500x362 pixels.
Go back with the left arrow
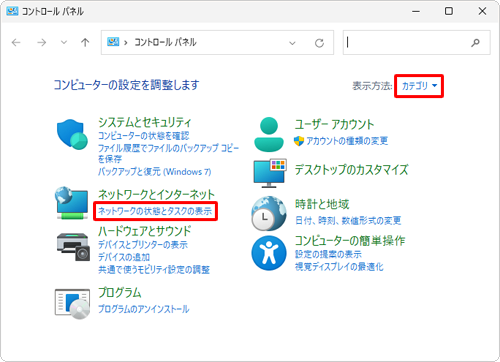tap(16, 42)
